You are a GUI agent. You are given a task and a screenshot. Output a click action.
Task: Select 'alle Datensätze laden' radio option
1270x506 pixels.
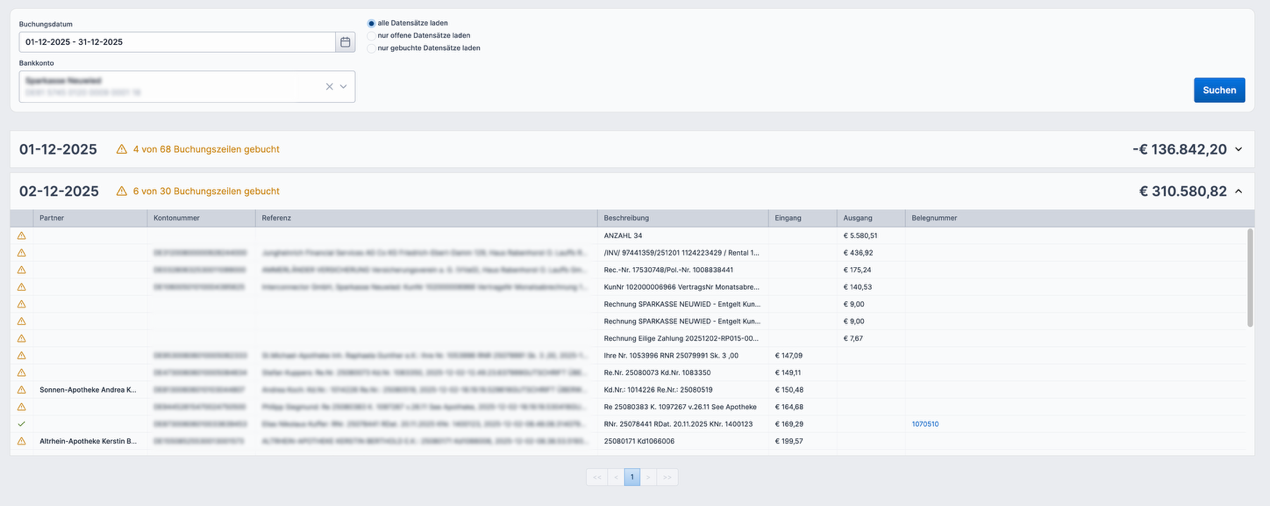tap(371, 23)
